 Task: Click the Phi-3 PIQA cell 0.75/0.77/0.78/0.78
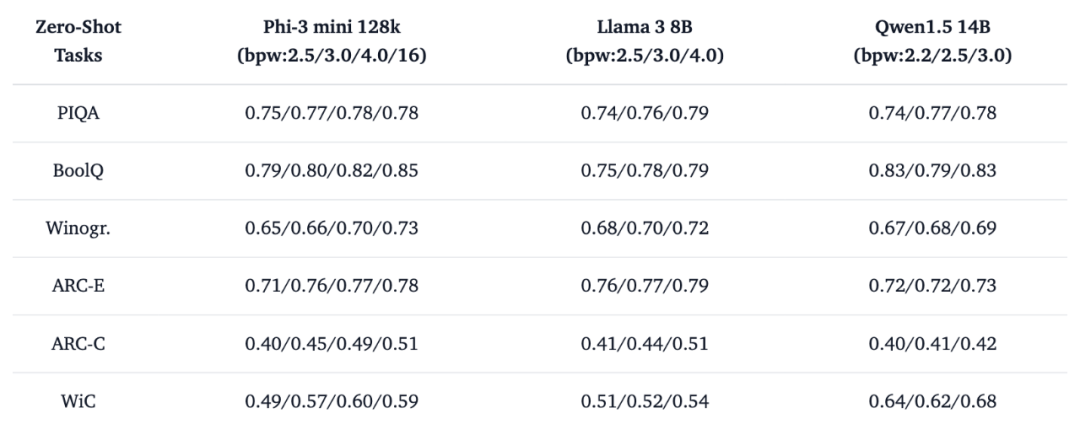click(x=332, y=113)
